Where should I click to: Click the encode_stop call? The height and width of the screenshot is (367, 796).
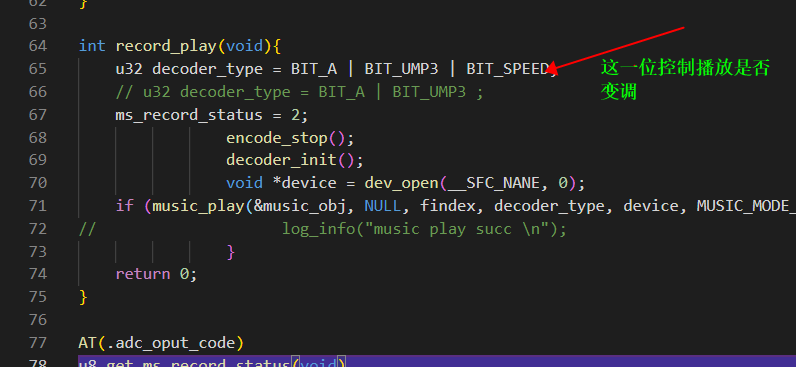tap(277, 138)
